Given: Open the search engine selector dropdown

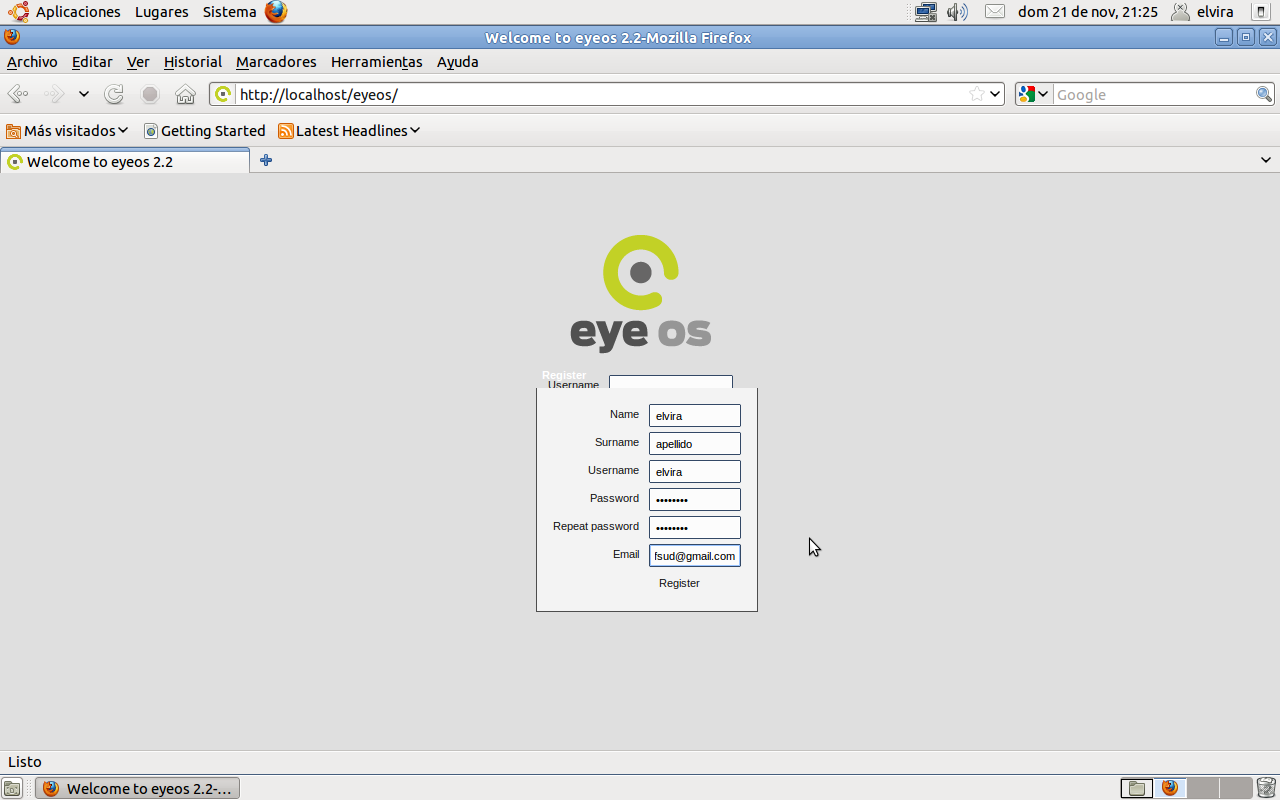Looking at the screenshot, I should click(x=1033, y=94).
